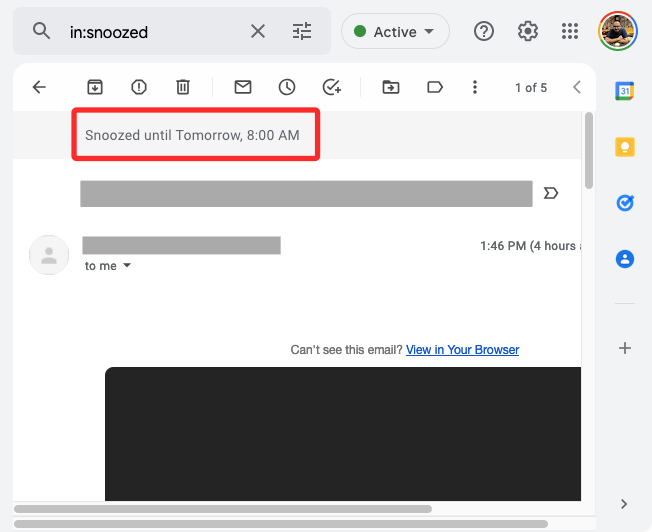Open the View in Your Browser link
The image size is (652, 532).
tap(462, 350)
